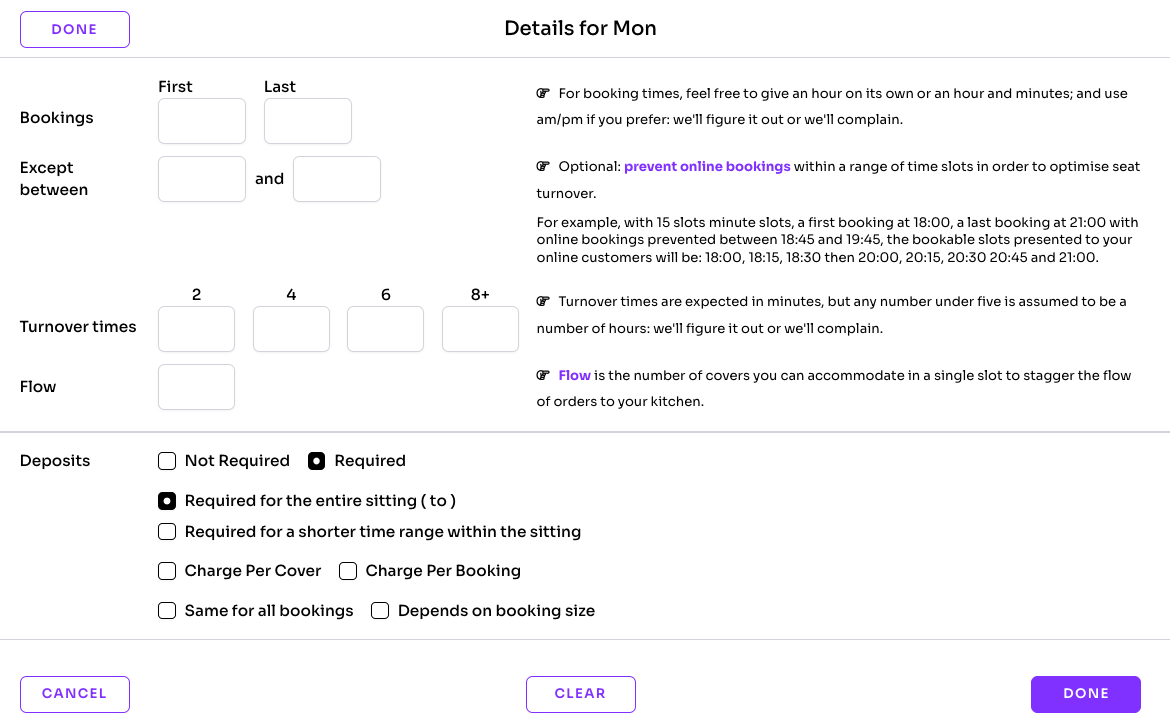1170x726 pixels.
Task: Click the top-left Done button
Action: [x=75, y=29]
